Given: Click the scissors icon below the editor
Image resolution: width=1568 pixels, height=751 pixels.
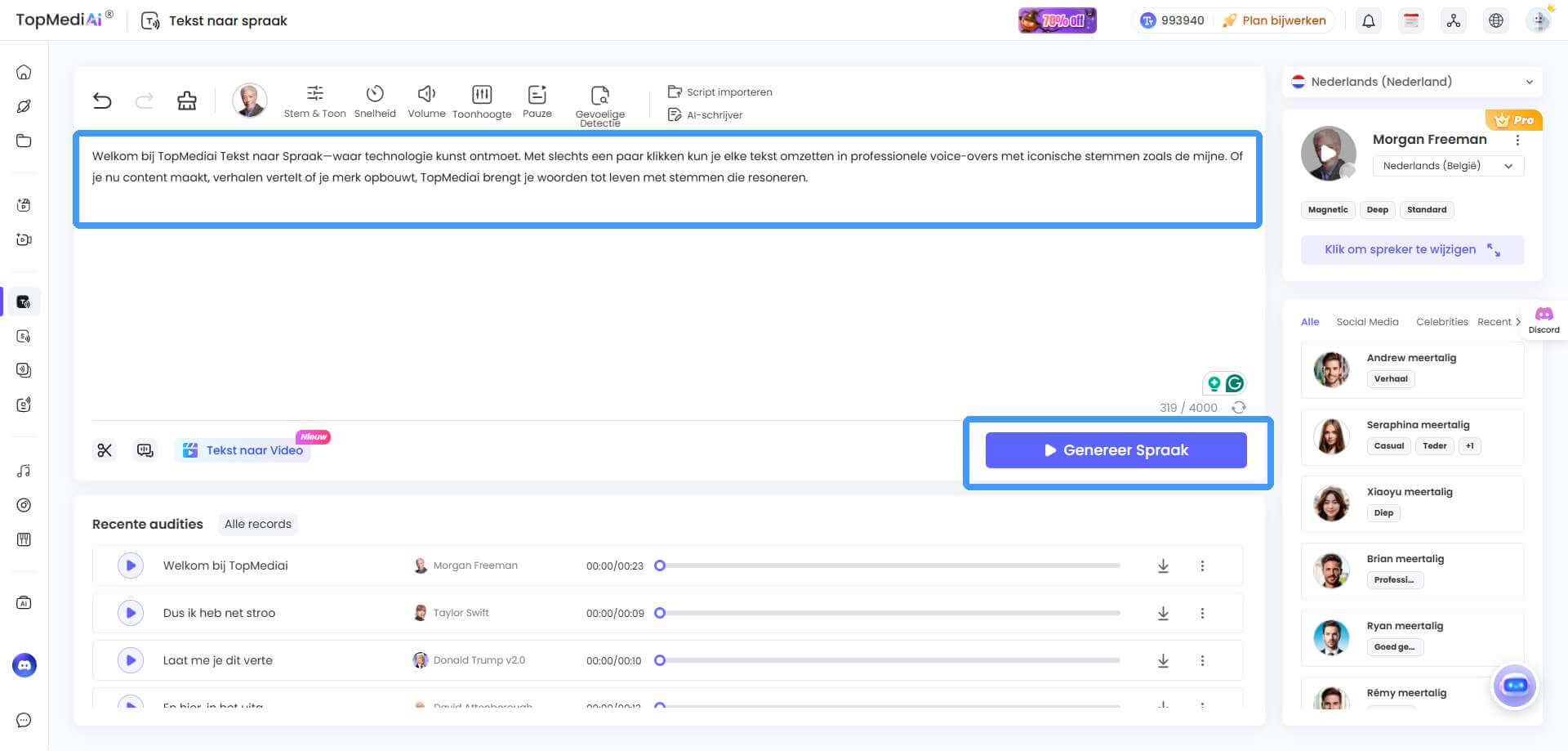Looking at the screenshot, I should [105, 450].
